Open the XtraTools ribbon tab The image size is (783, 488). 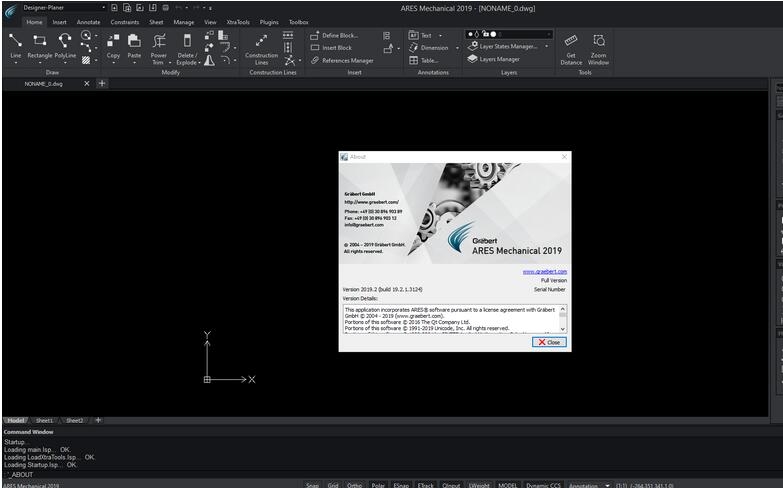(x=238, y=21)
